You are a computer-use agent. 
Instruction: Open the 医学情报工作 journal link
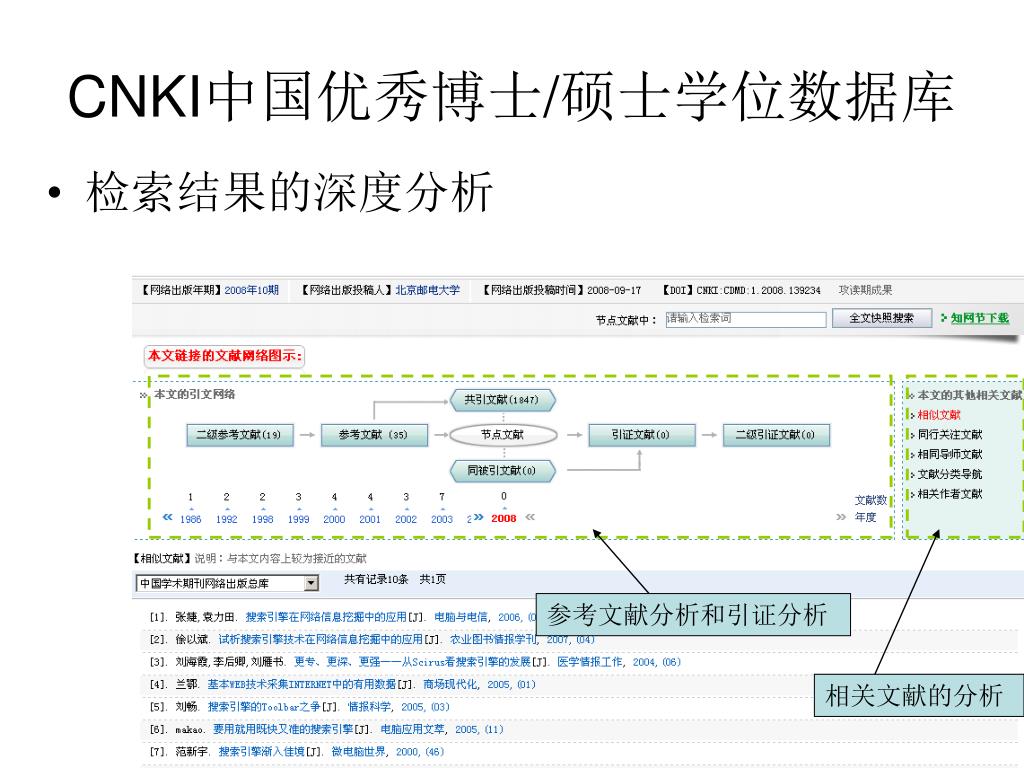click(x=591, y=662)
